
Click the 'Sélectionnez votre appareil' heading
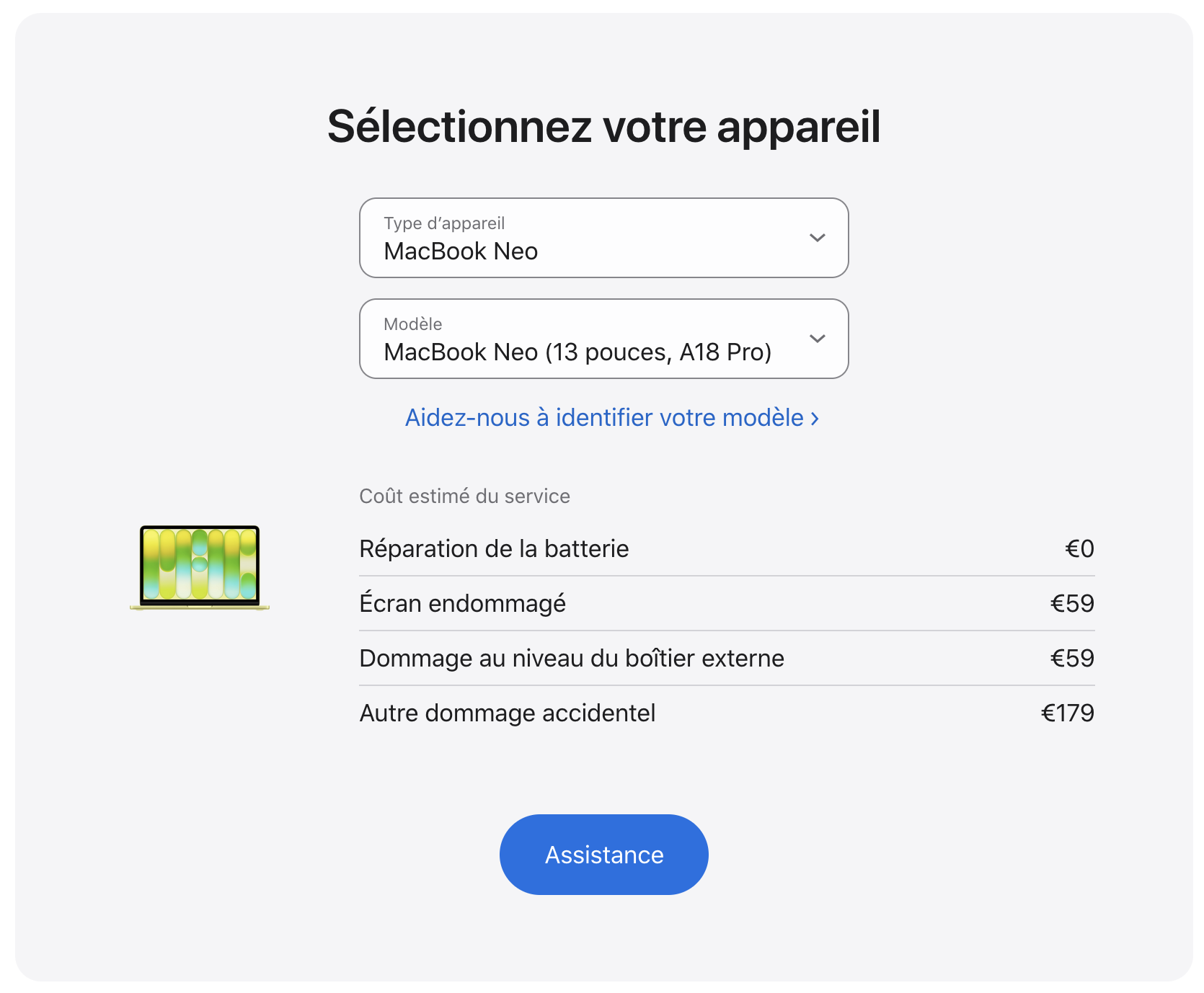click(x=603, y=127)
